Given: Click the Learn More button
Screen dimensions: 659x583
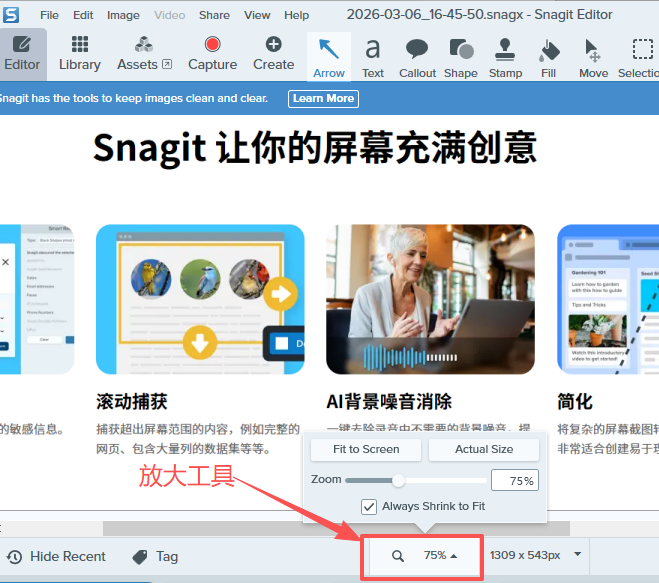Looking at the screenshot, I should tap(323, 98).
